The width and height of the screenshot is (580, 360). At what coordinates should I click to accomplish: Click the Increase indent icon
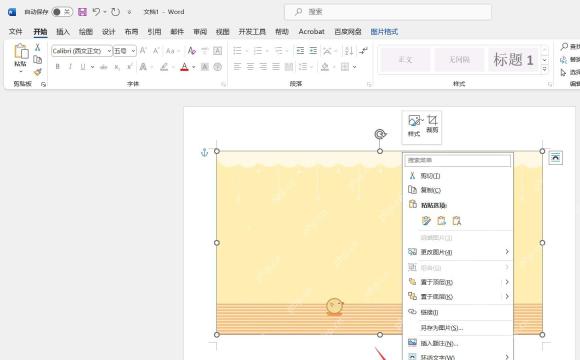[313, 51]
